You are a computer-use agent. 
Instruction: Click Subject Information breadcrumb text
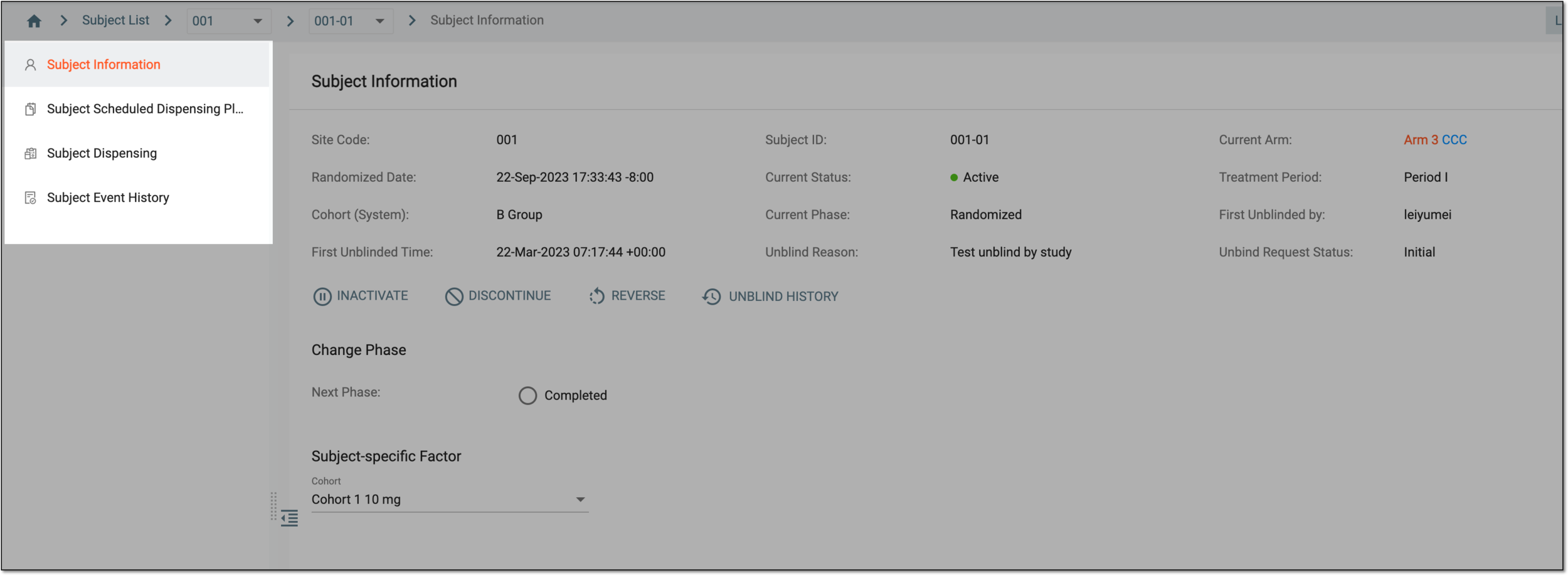[487, 20]
